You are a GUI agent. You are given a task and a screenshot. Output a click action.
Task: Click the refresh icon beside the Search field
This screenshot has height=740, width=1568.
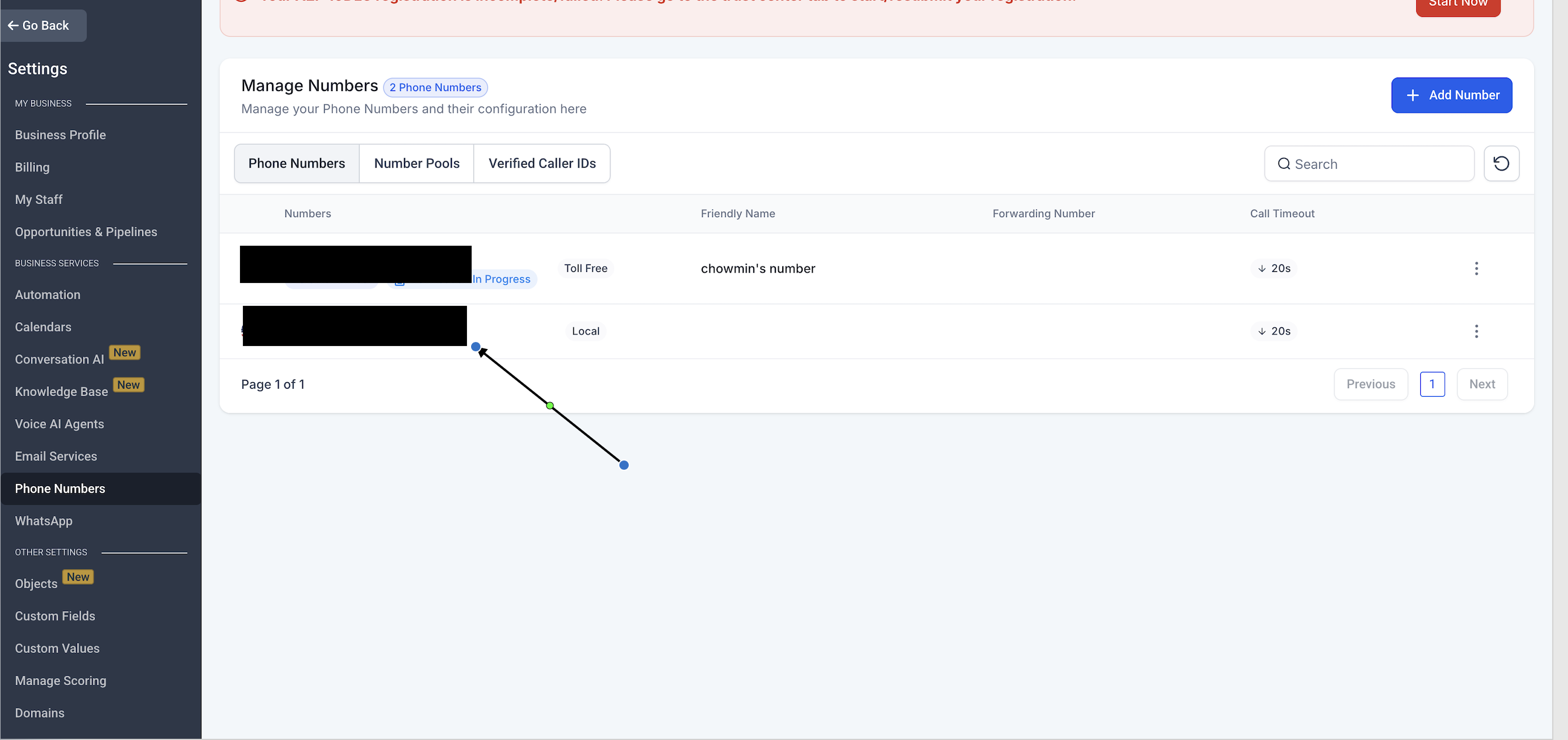click(1501, 163)
